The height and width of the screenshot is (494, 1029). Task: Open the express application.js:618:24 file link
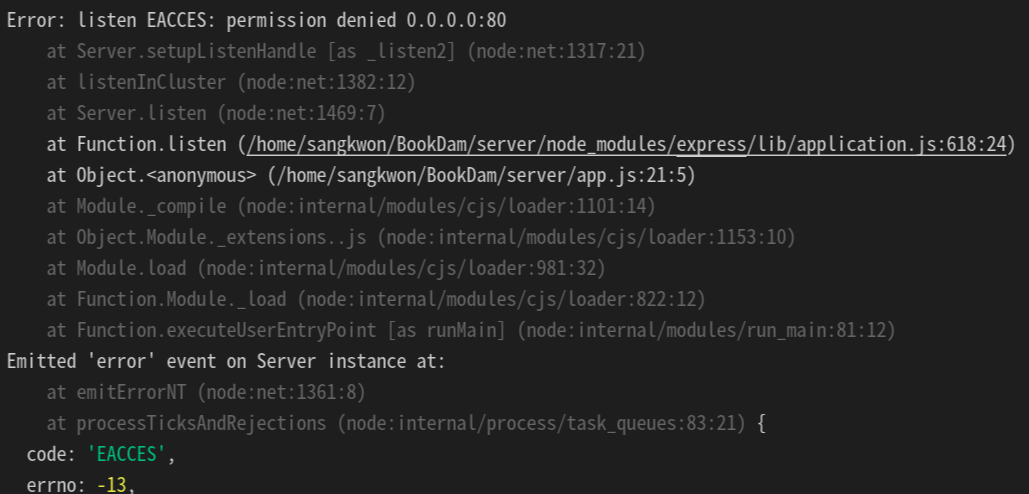(626, 144)
